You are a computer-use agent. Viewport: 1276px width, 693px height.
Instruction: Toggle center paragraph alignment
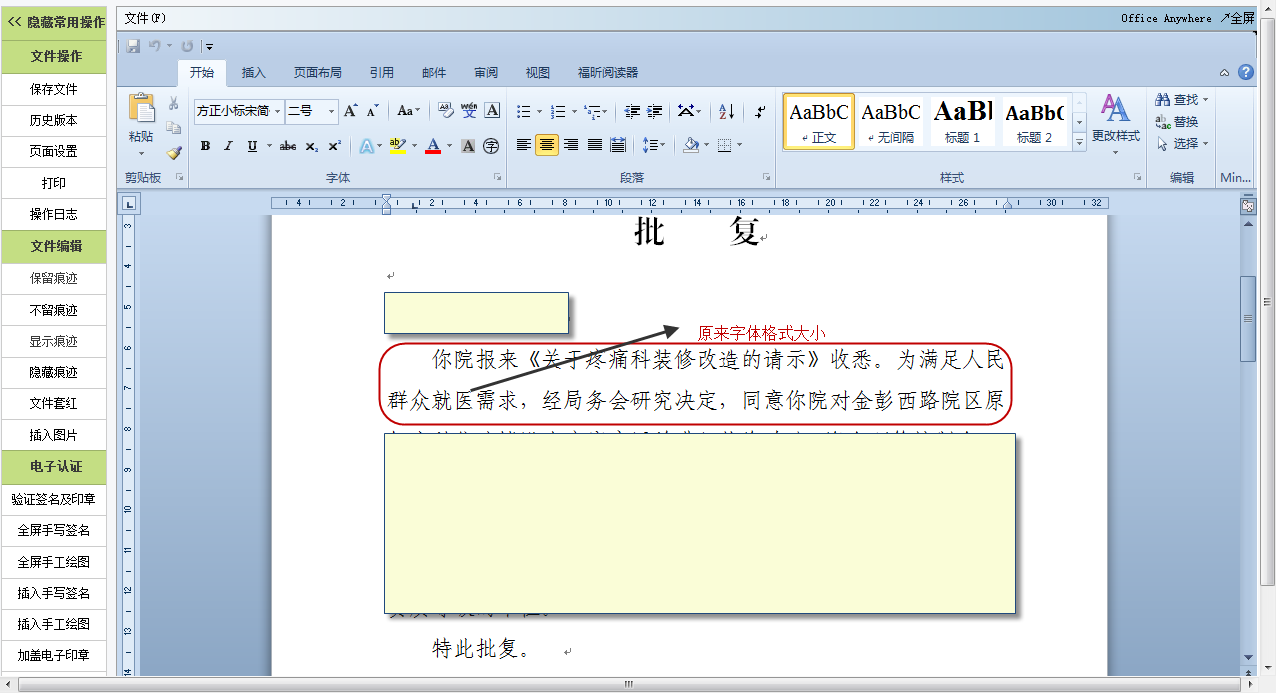(x=547, y=145)
